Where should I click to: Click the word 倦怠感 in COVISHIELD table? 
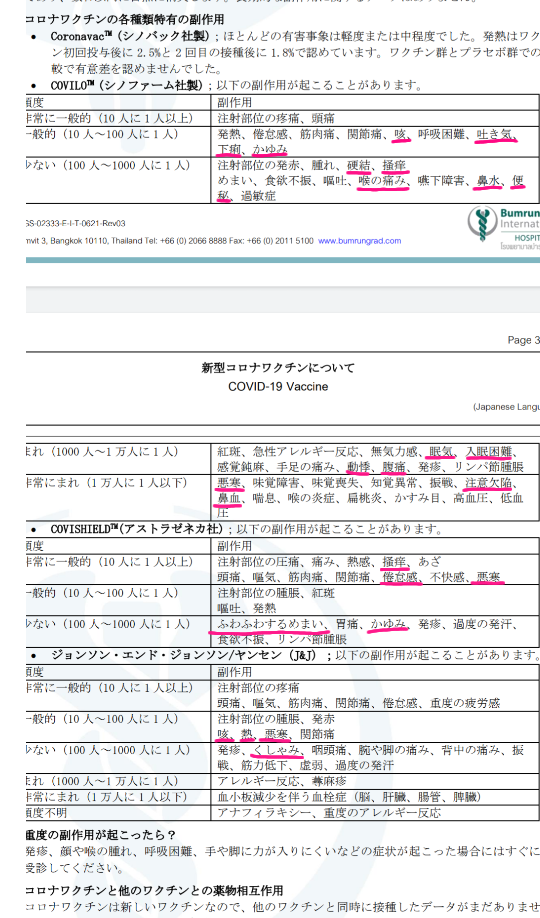click(399, 578)
